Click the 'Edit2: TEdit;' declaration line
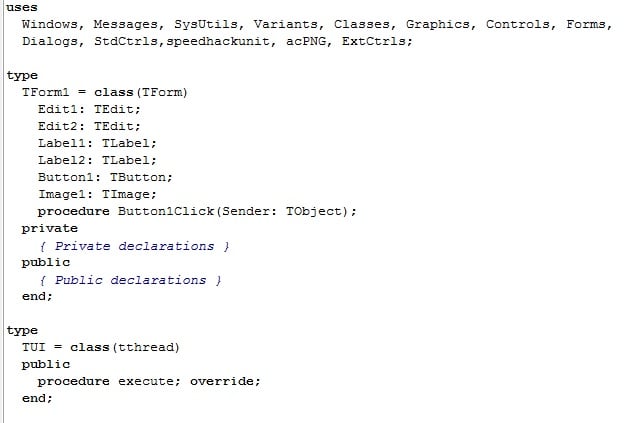The width and height of the screenshot is (625, 423). (x=89, y=126)
